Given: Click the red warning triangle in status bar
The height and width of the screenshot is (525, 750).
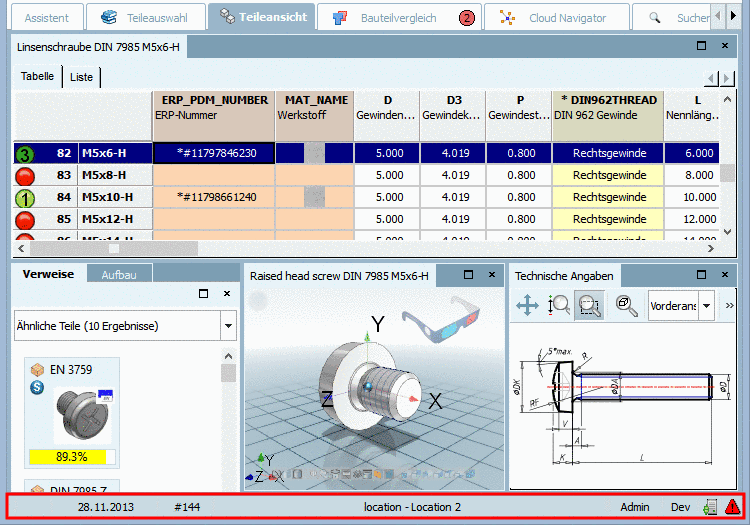Looking at the screenshot, I should pyautogui.click(x=733, y=507).
